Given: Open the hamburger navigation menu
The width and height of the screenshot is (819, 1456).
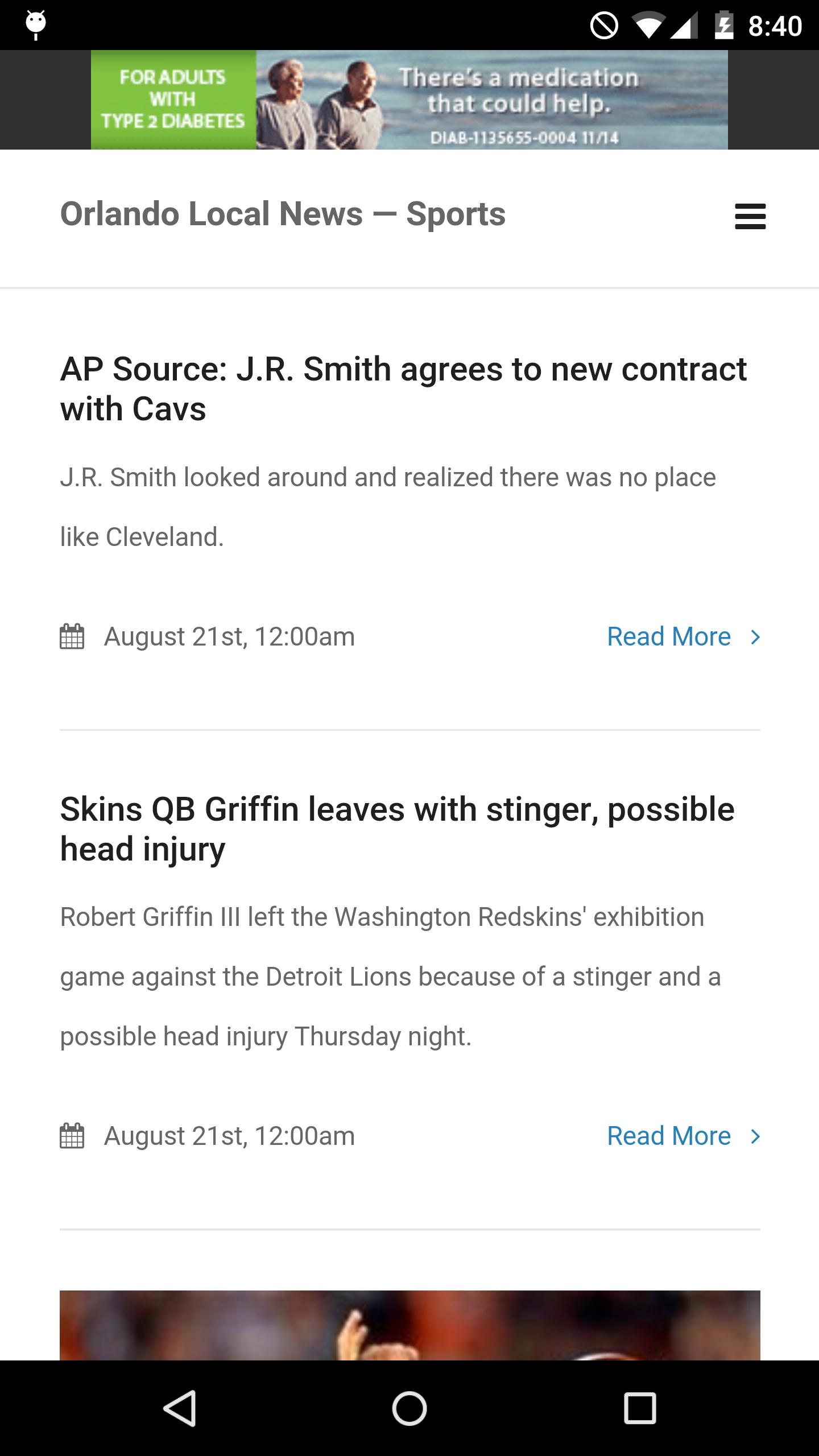Looking at the screenshot, I should click(750, 216).
